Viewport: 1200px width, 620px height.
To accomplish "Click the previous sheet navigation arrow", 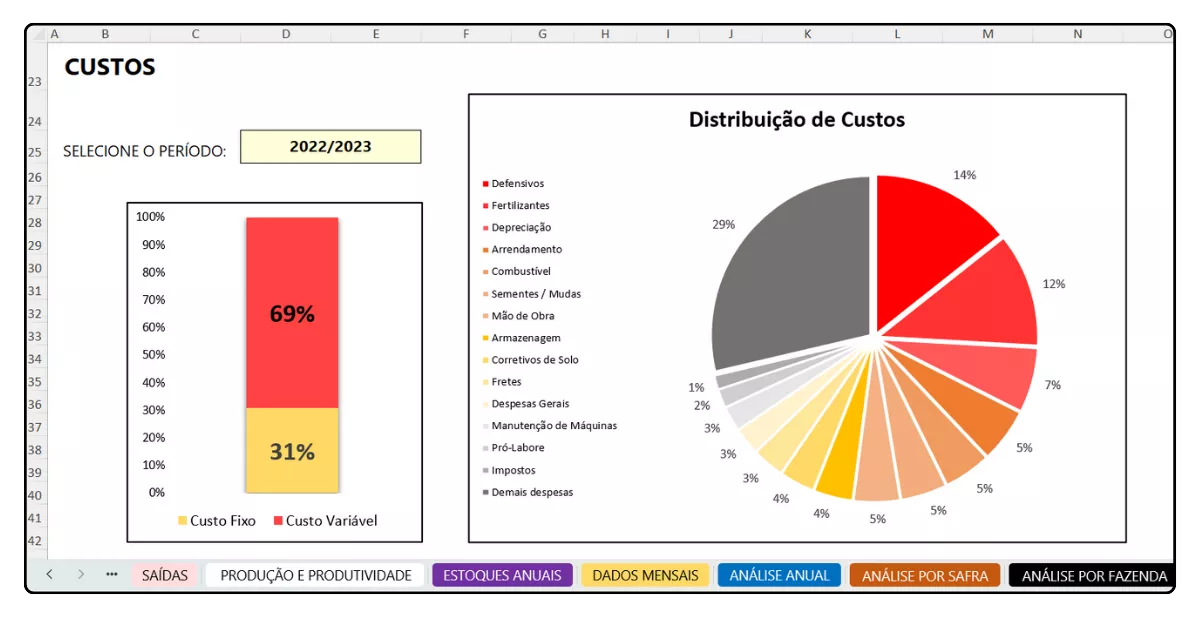I will pyautogui.click(x=49, y=574).
